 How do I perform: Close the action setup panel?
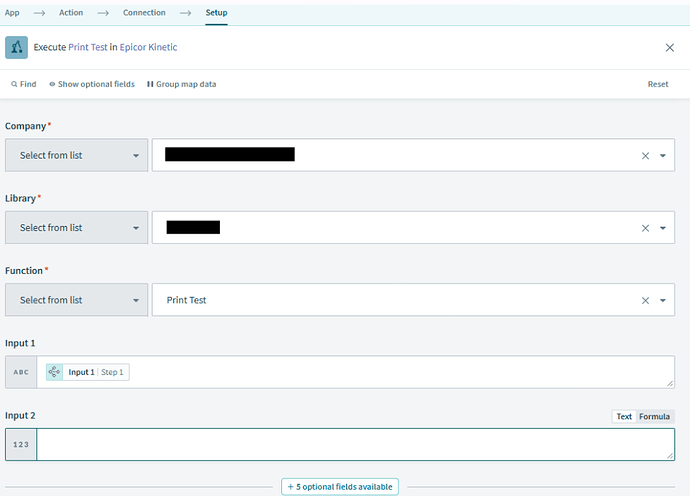(669, 48)
